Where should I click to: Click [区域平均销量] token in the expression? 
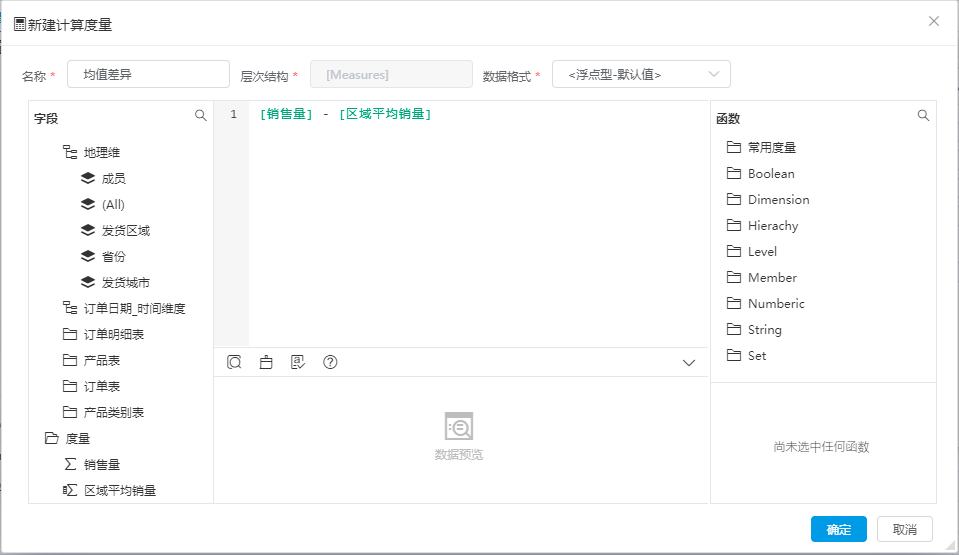coord(385,114)
